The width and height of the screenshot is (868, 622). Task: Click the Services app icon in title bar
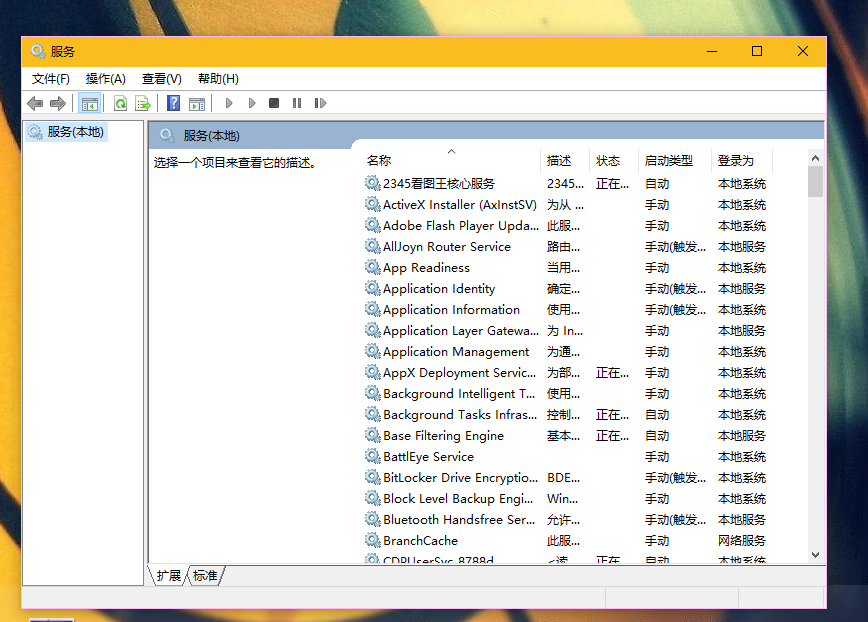tap(38, 51)
